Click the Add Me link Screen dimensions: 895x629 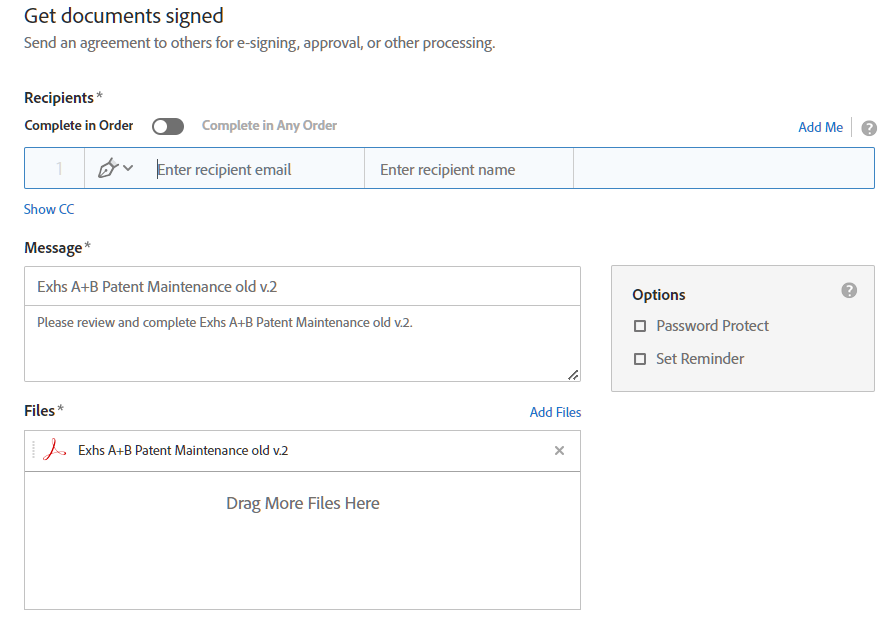820,127
